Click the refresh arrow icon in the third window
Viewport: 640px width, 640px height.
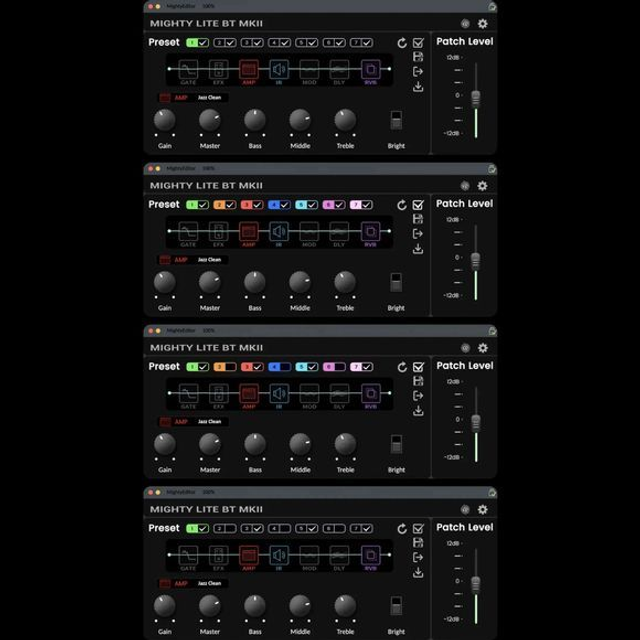point(402,367)
